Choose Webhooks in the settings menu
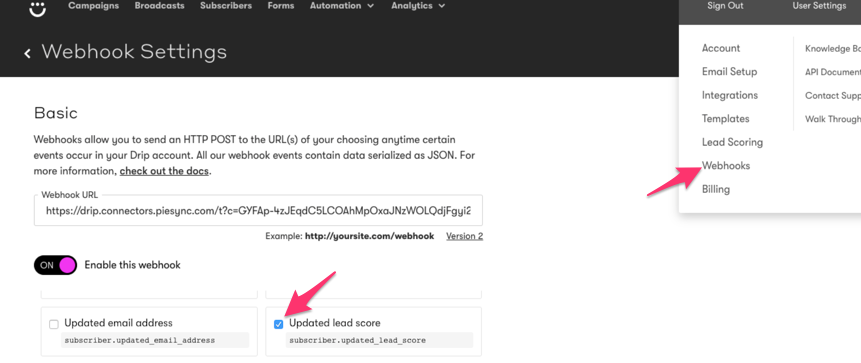This screenshot has width=861, height=363. (x=725, y=166)
